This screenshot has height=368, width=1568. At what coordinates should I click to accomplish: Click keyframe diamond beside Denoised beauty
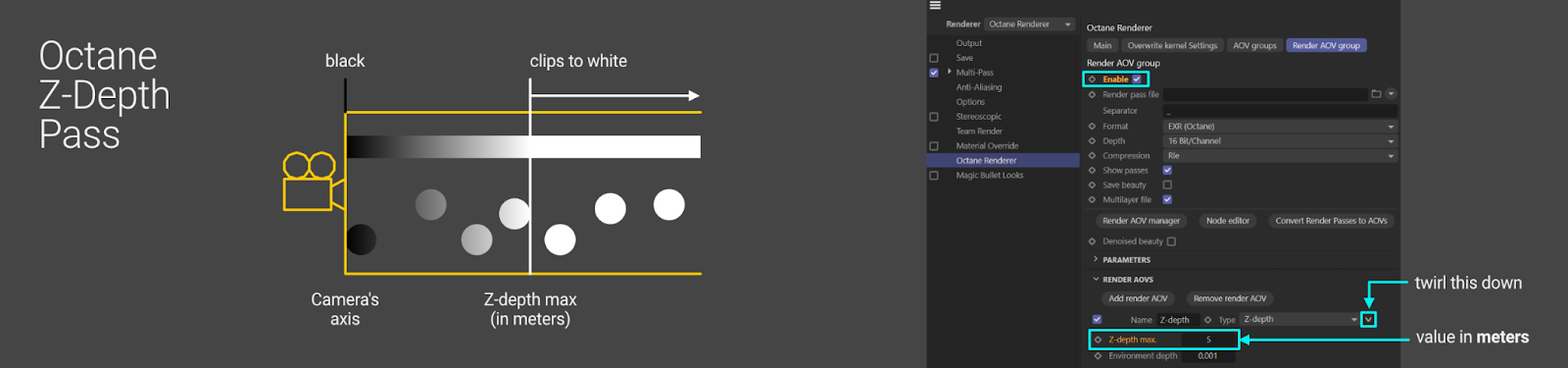pos(1093,241)
